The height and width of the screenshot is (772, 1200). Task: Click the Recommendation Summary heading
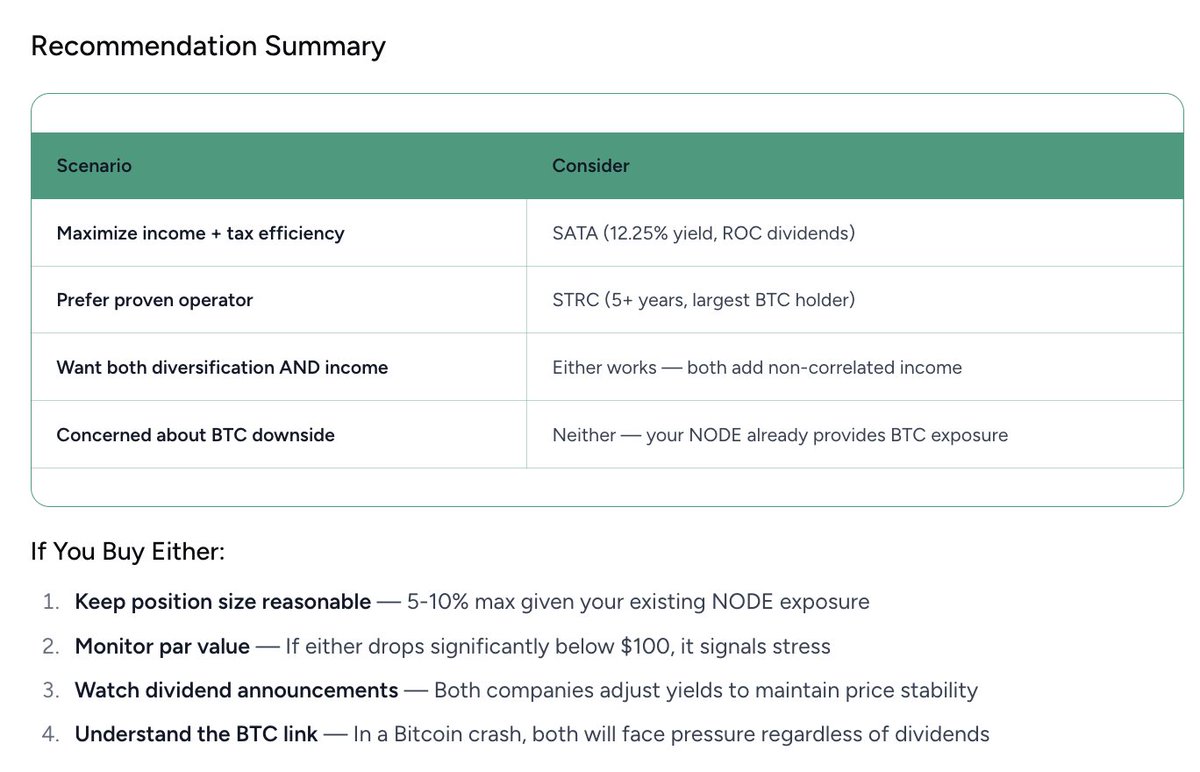(x=208, y=47)
